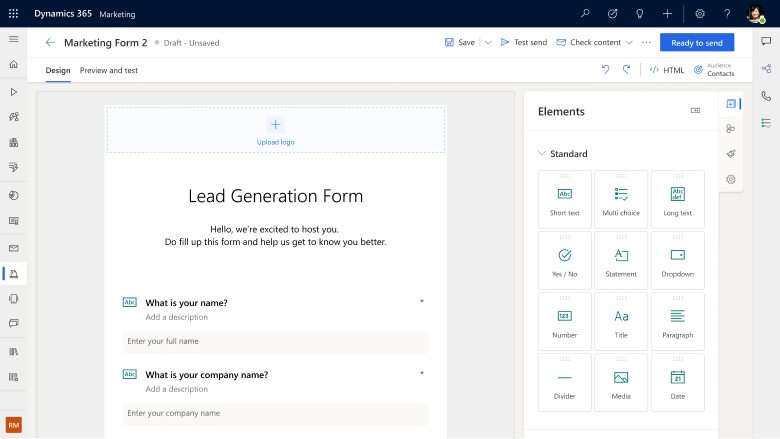Upload logo in the header area
This screenshot has height=439, width=780.
tap(276, 130)
